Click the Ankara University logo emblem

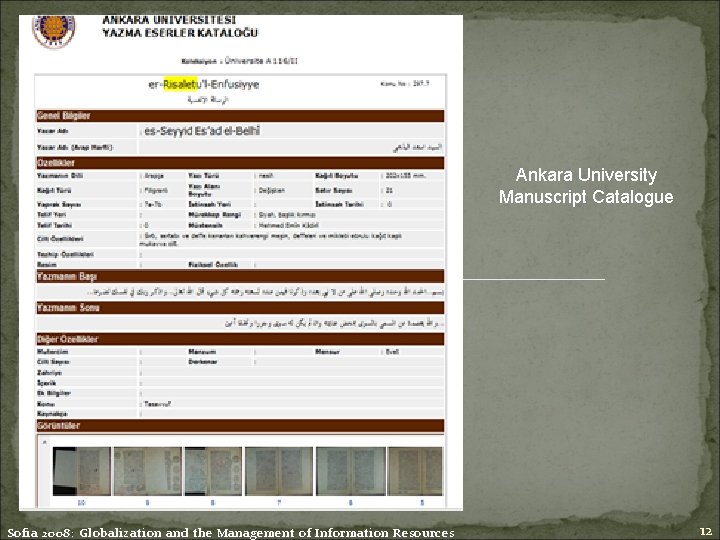click(x=53, y=30)
